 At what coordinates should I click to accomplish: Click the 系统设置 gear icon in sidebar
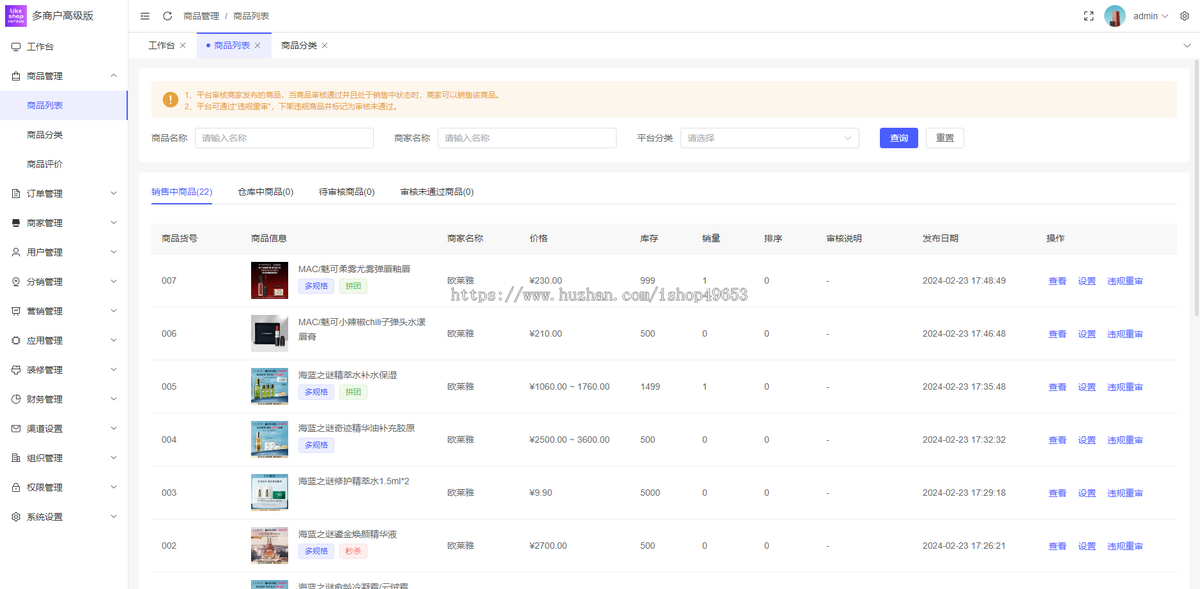[x=15, y=517]
